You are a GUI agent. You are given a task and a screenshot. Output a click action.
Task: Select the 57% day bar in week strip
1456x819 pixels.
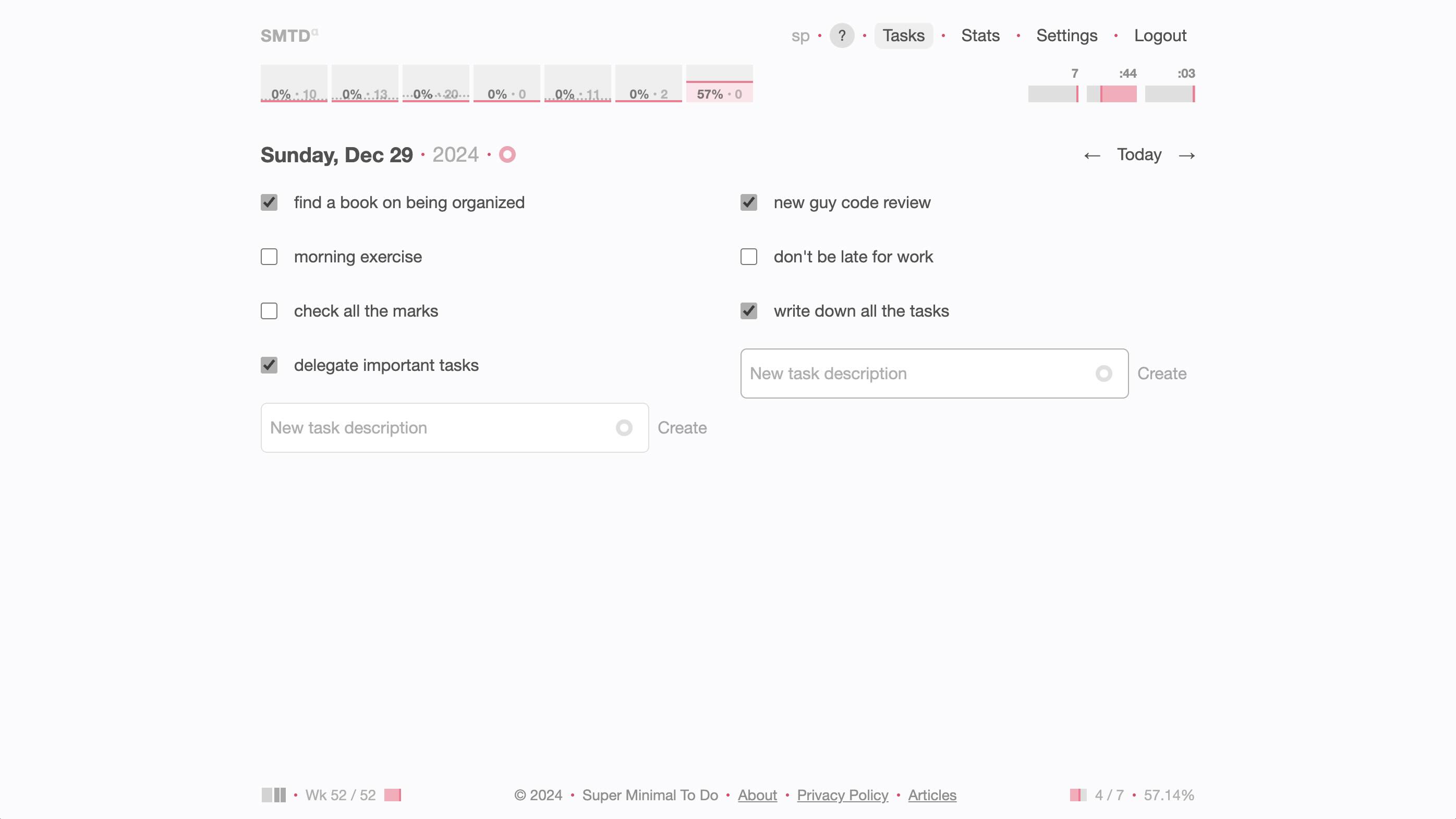pyautogui.click(x=719, y=90)
